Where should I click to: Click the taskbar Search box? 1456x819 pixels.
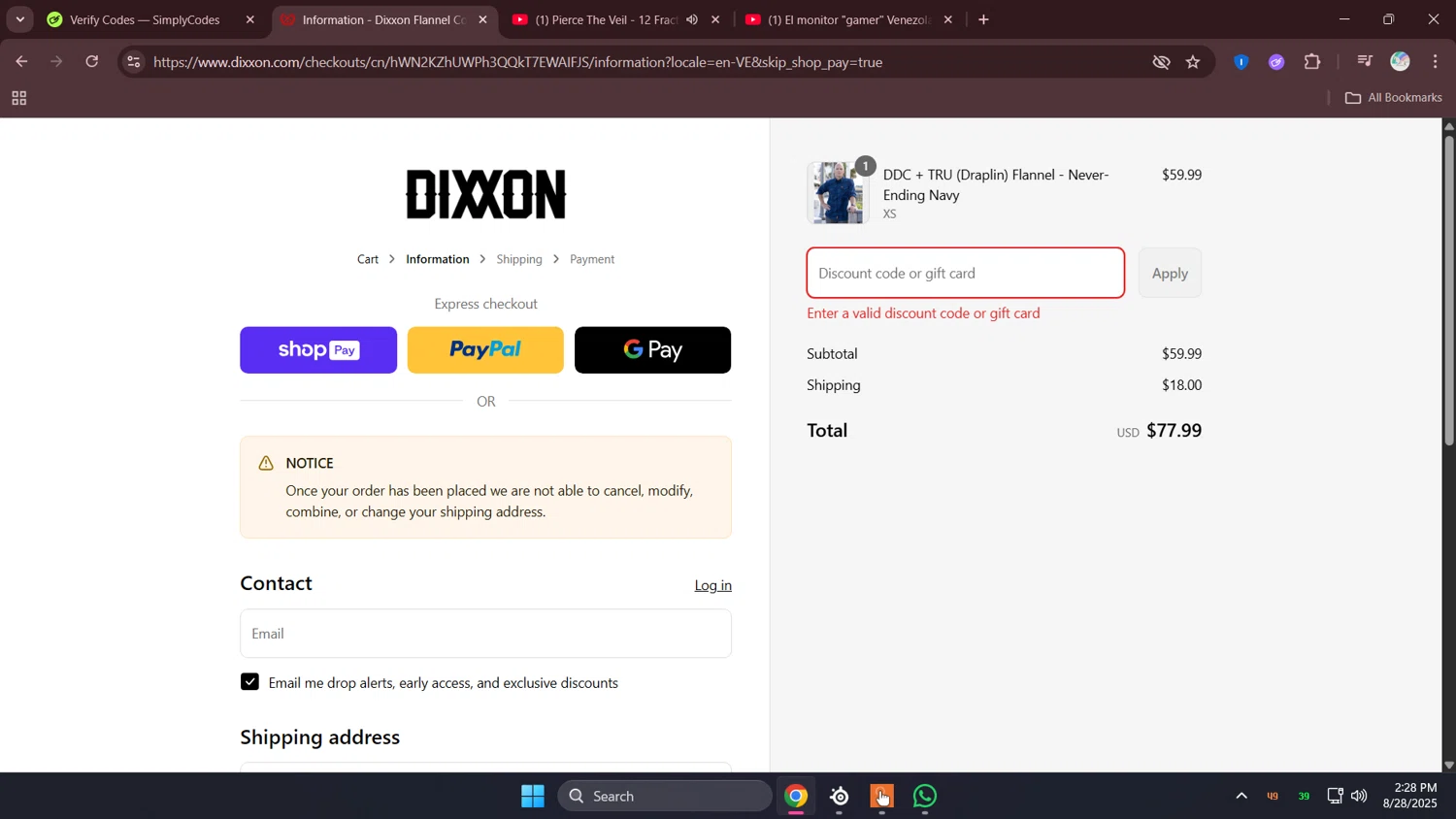pos(665,797)
